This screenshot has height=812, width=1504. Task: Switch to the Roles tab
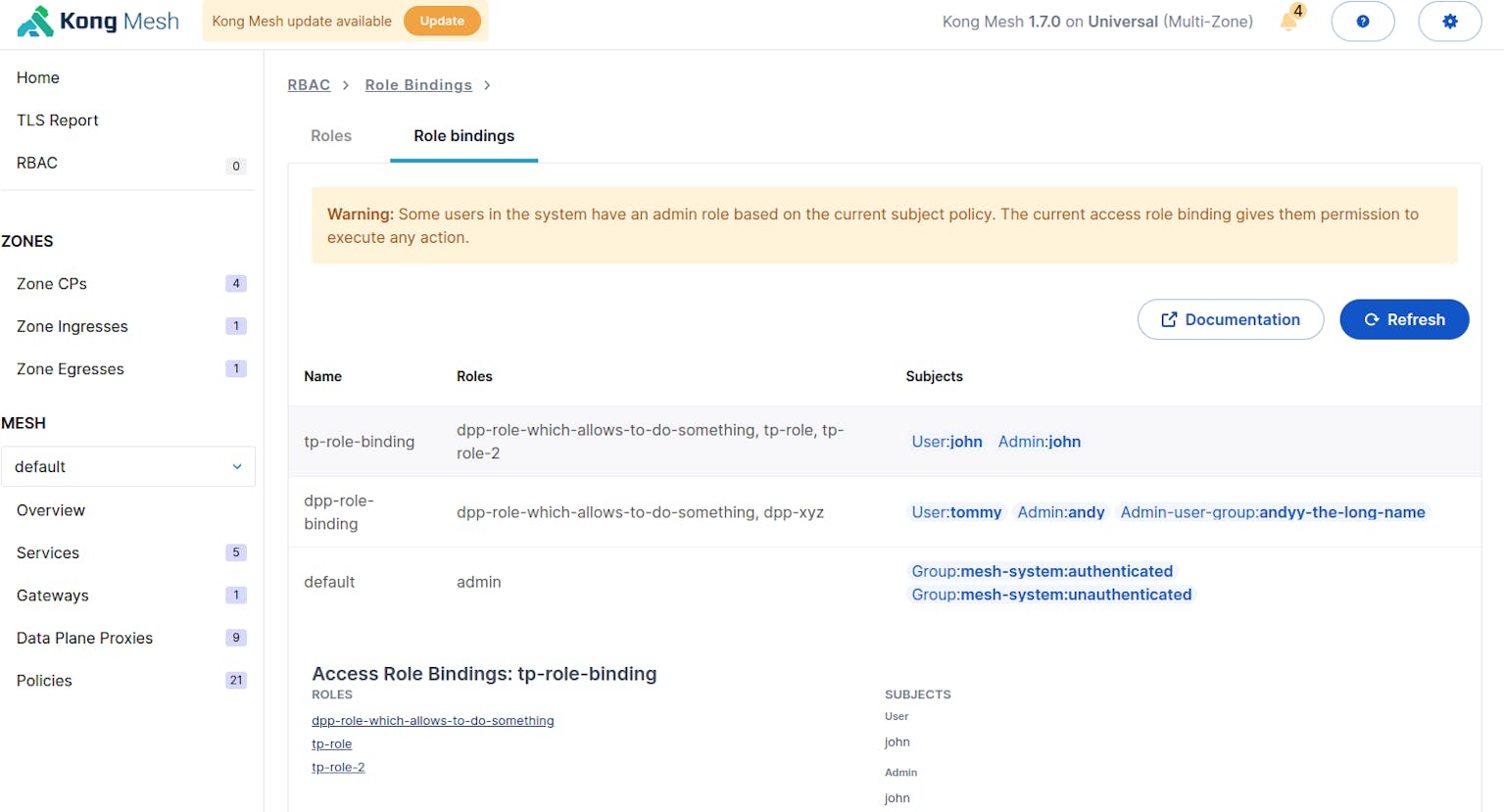330,136
